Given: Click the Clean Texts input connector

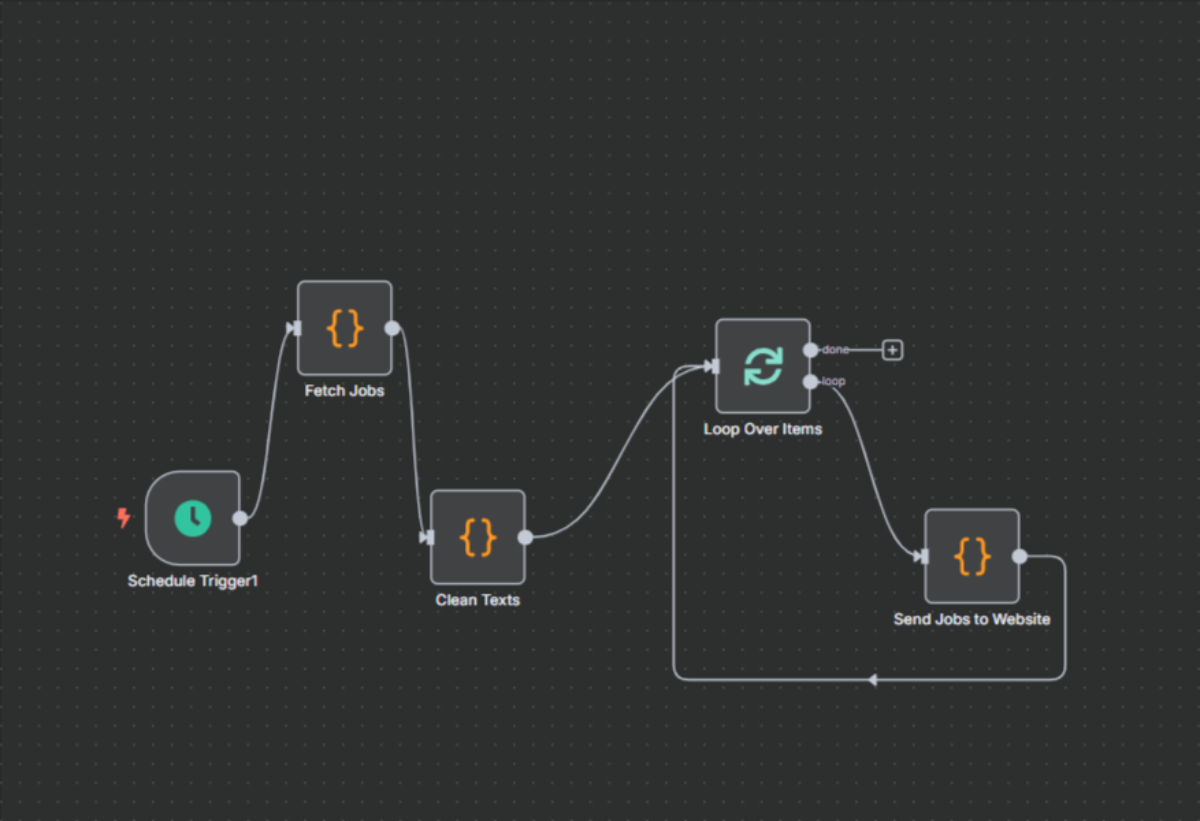Looking at the screenshot, I should pos(427,537).
